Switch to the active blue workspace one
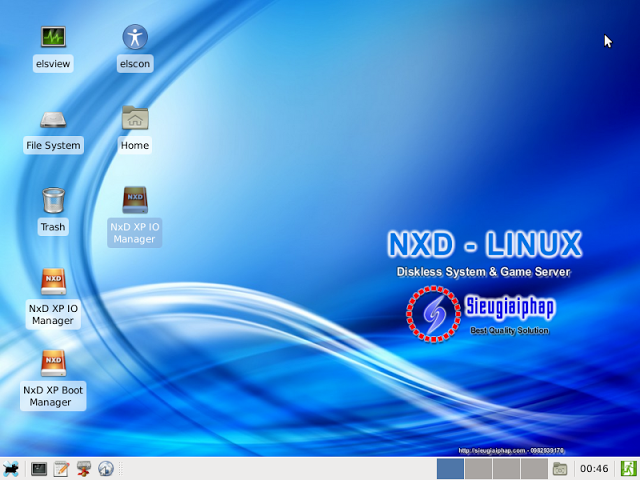 pos(450,469)
